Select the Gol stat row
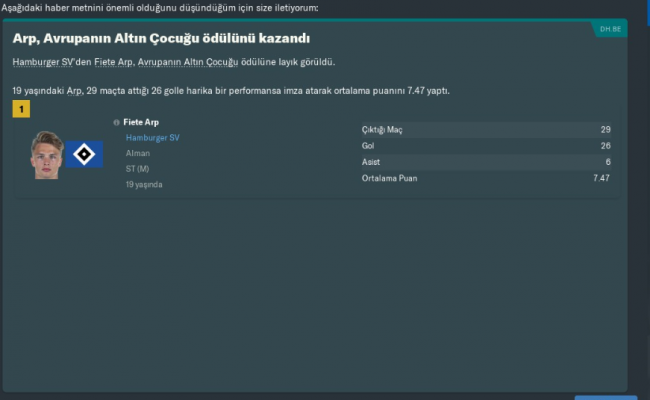Viewport: 650px width, 400px height. coord(486,146)
